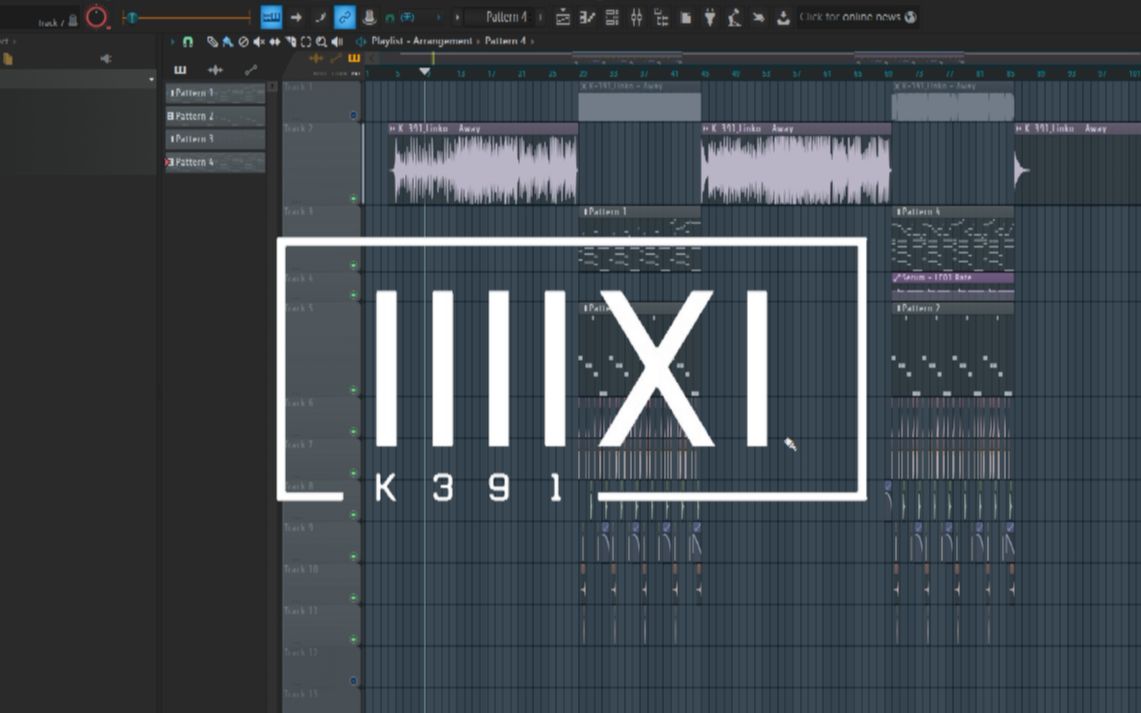Viewport: 1141px width, 713px height.
Task: Select Pattern 4 in the picker list
Action: pos(215,162)
